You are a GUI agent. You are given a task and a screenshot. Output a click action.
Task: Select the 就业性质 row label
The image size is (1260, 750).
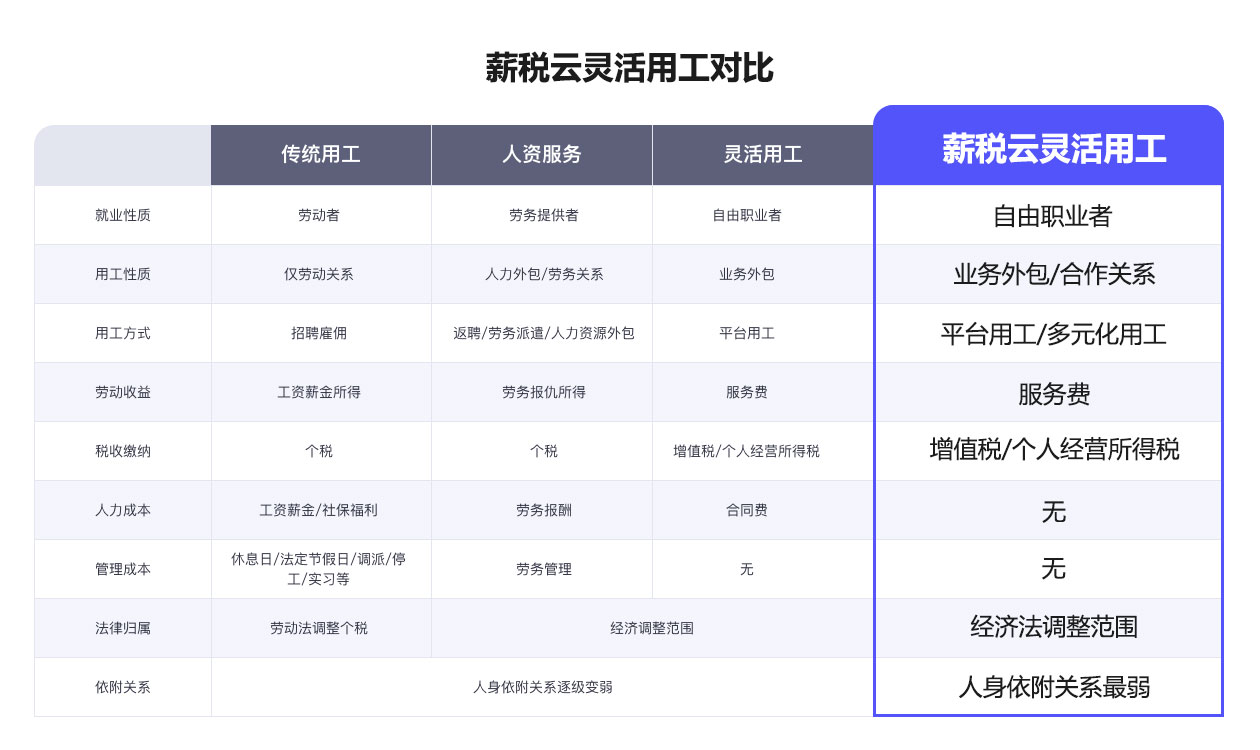pos(123,215)
